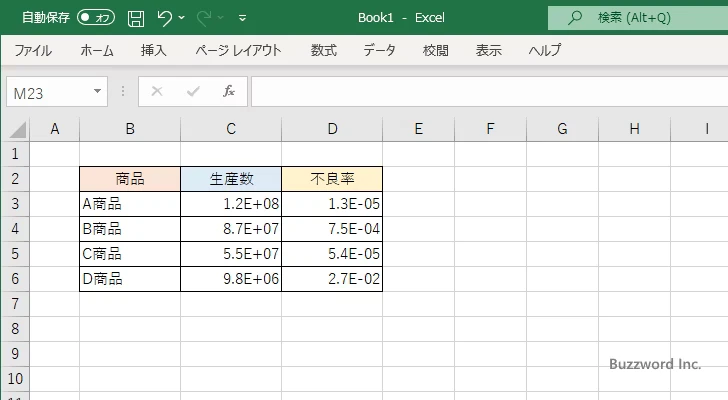
Task: Select cell showing 8.7E+07
Action: pyautogui.click(x=231, y=229)
